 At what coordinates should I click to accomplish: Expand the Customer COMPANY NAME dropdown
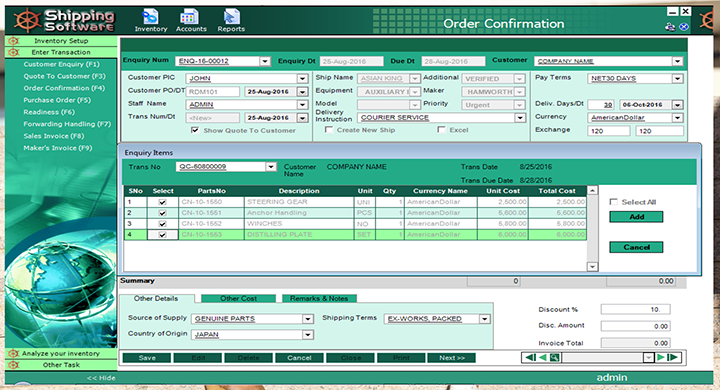[677, 61]
